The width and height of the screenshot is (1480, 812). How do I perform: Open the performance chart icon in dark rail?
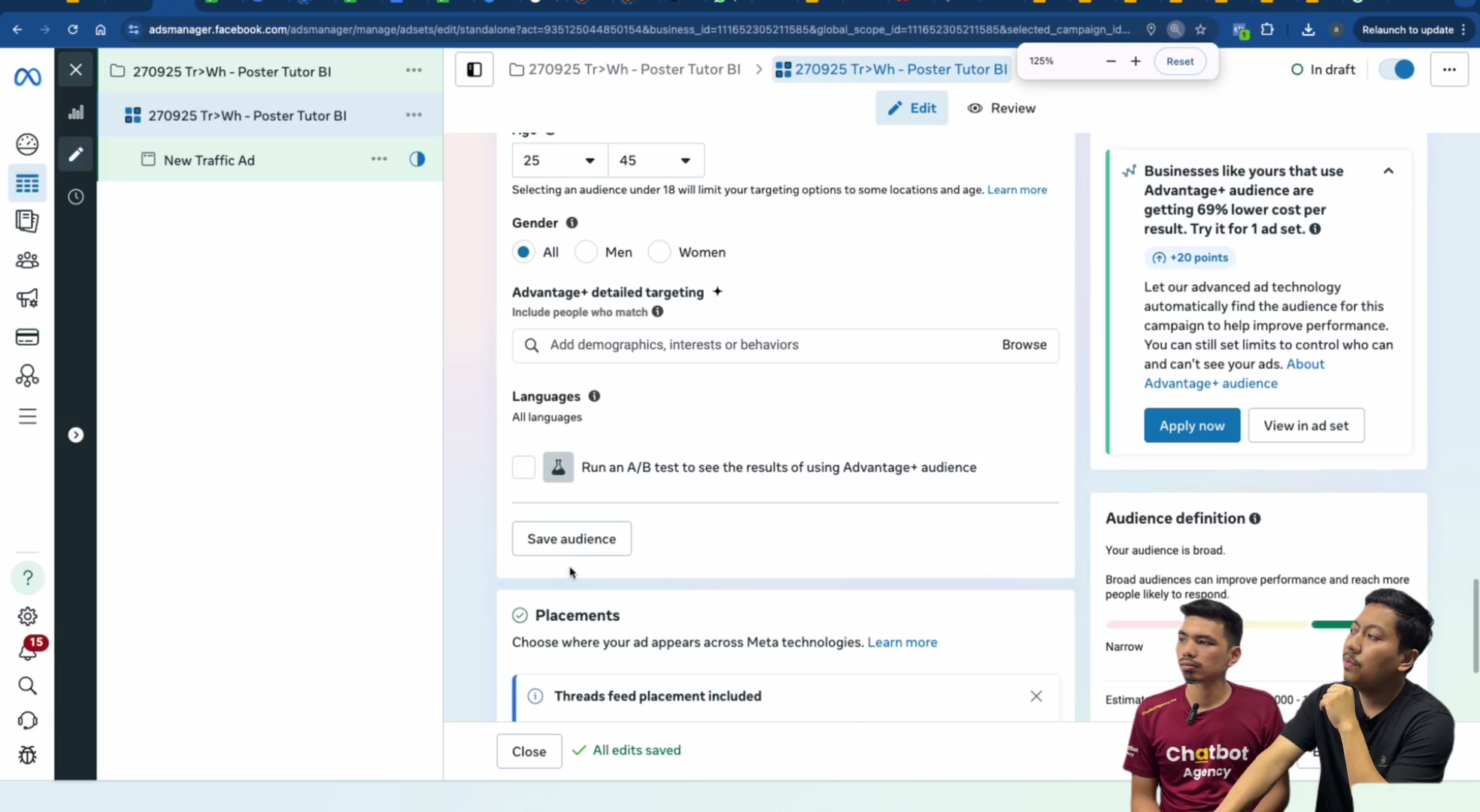pos(76,113)
